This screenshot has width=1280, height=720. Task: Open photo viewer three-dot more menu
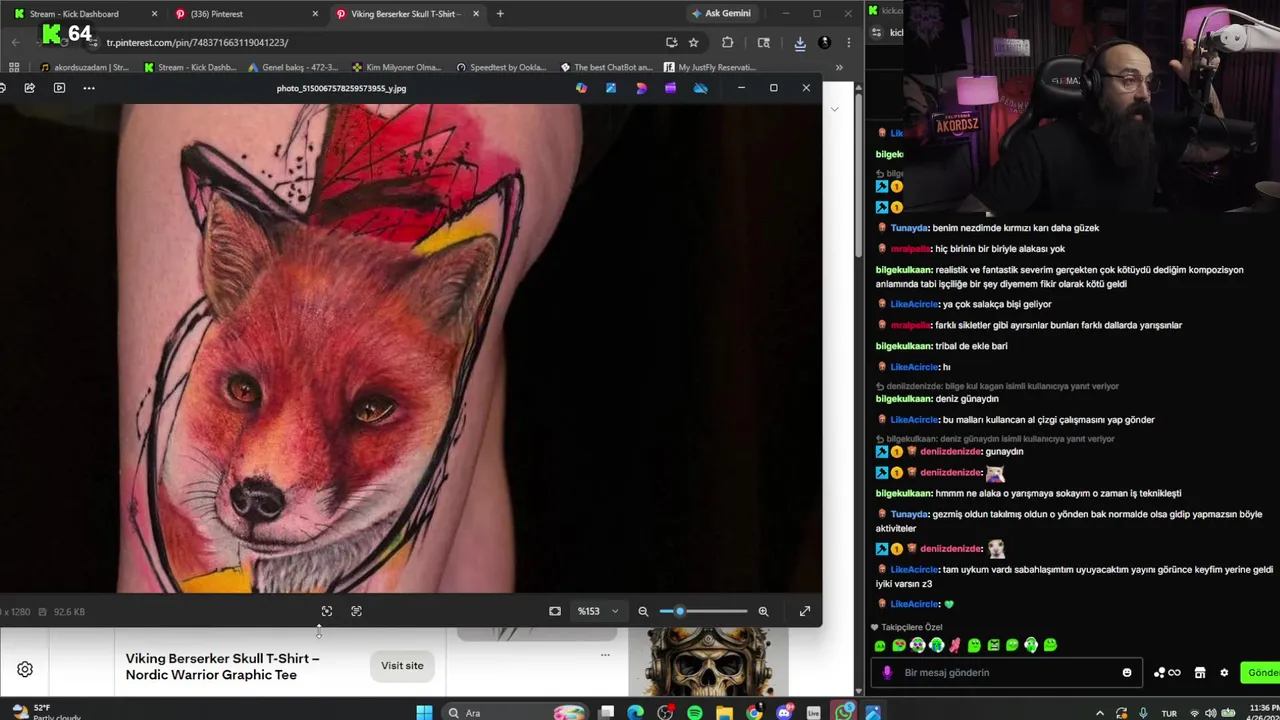[89, 88]
